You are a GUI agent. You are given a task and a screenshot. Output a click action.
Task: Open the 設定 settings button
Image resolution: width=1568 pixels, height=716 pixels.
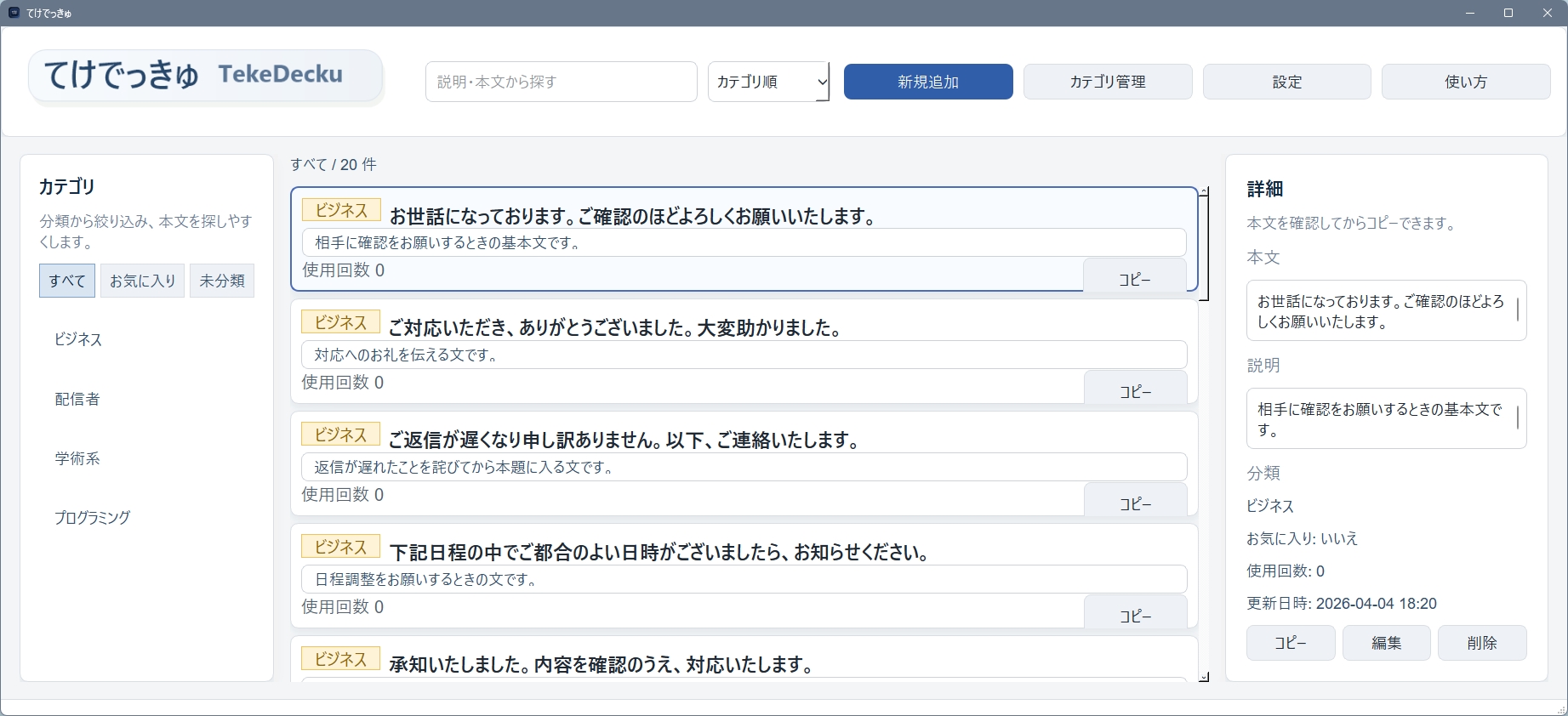[x=1286, y=82]
